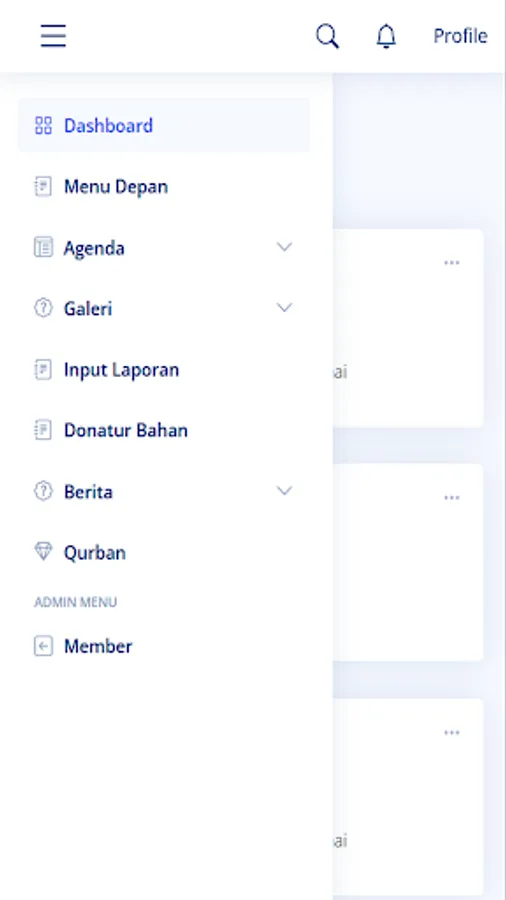
Task: Expand the Berita submenu chevron
Action: (285, 491)
